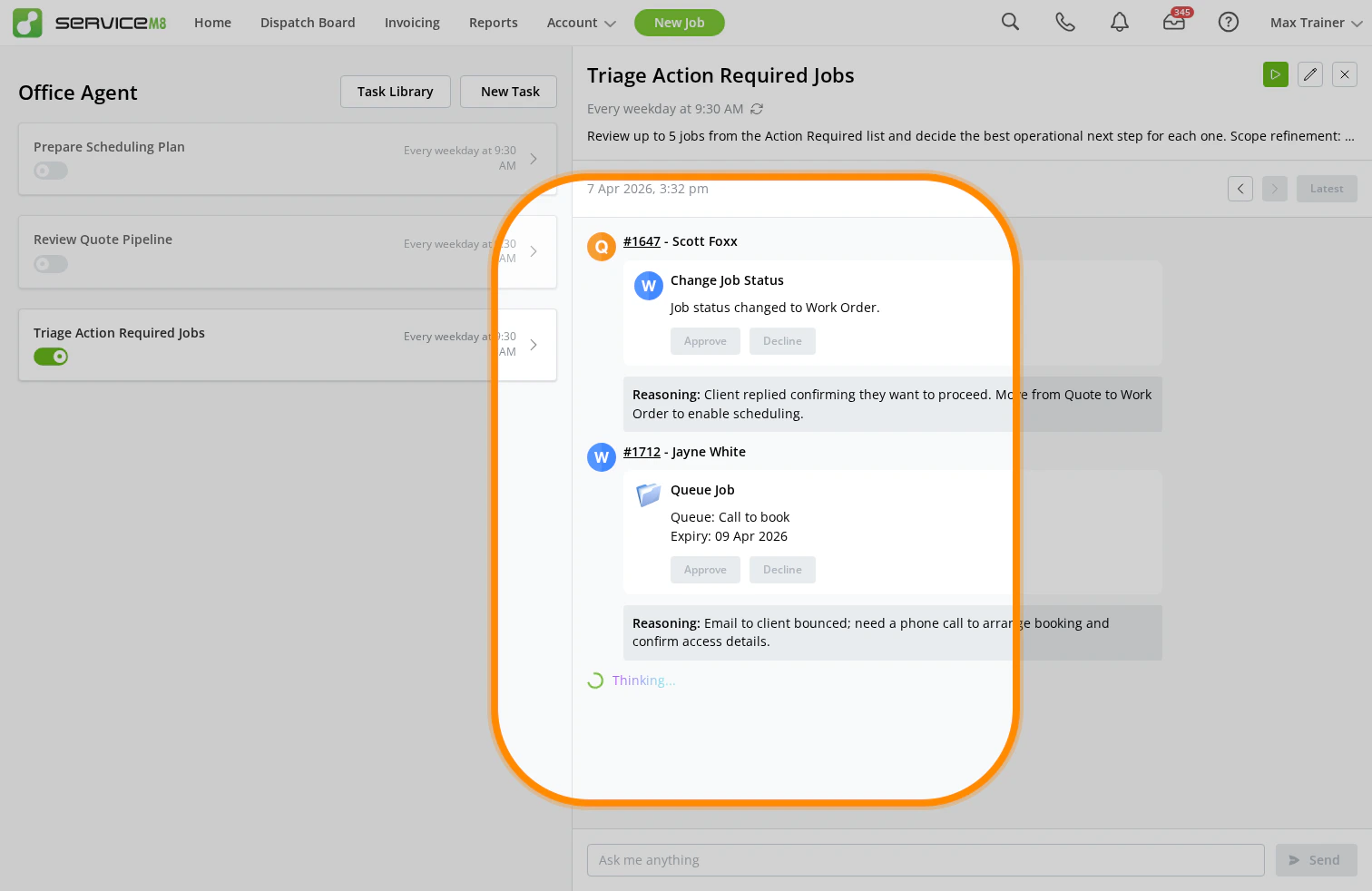Click the Ask me anything input field
1372x891 pixels.
point(925,859)
